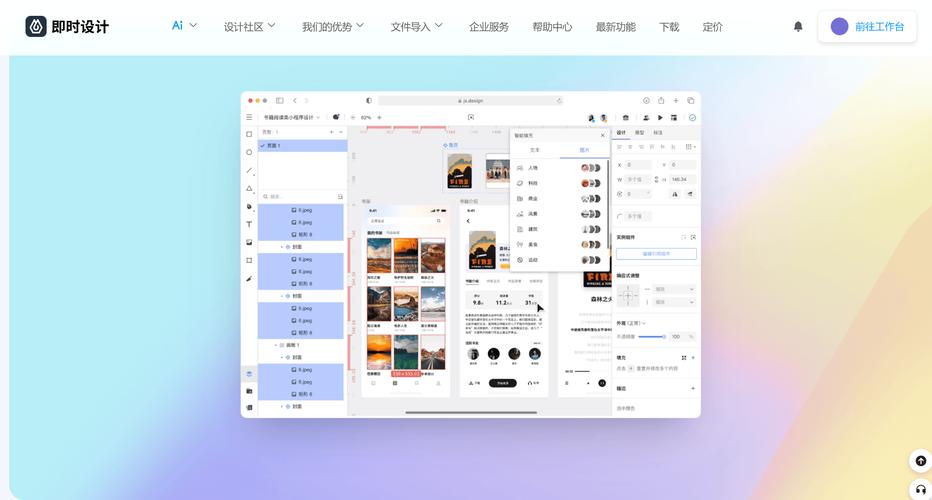Click the scroll-to-top arrow button

point(920,461)
